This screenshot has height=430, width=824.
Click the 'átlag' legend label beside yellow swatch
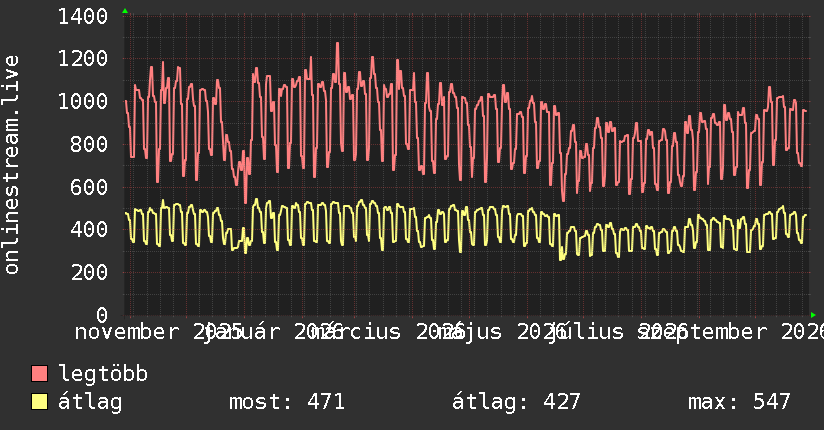pos(90,402)
